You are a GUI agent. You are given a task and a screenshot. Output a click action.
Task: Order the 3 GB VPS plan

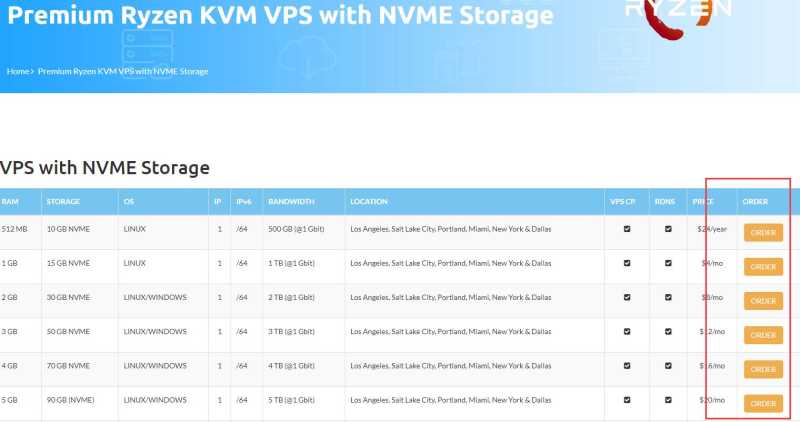(763, 335)
